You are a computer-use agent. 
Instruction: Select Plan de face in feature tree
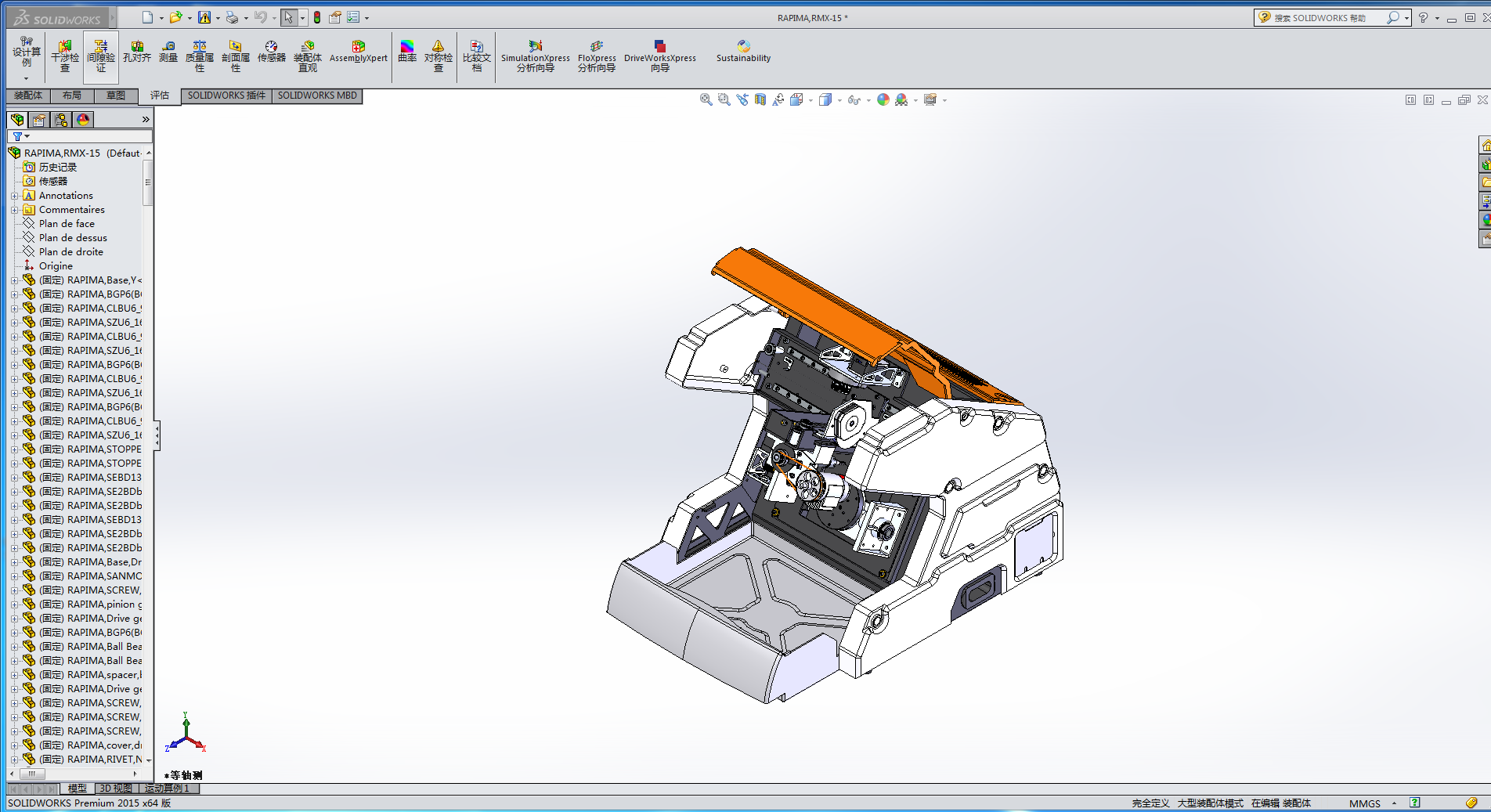tap(67, 224)
